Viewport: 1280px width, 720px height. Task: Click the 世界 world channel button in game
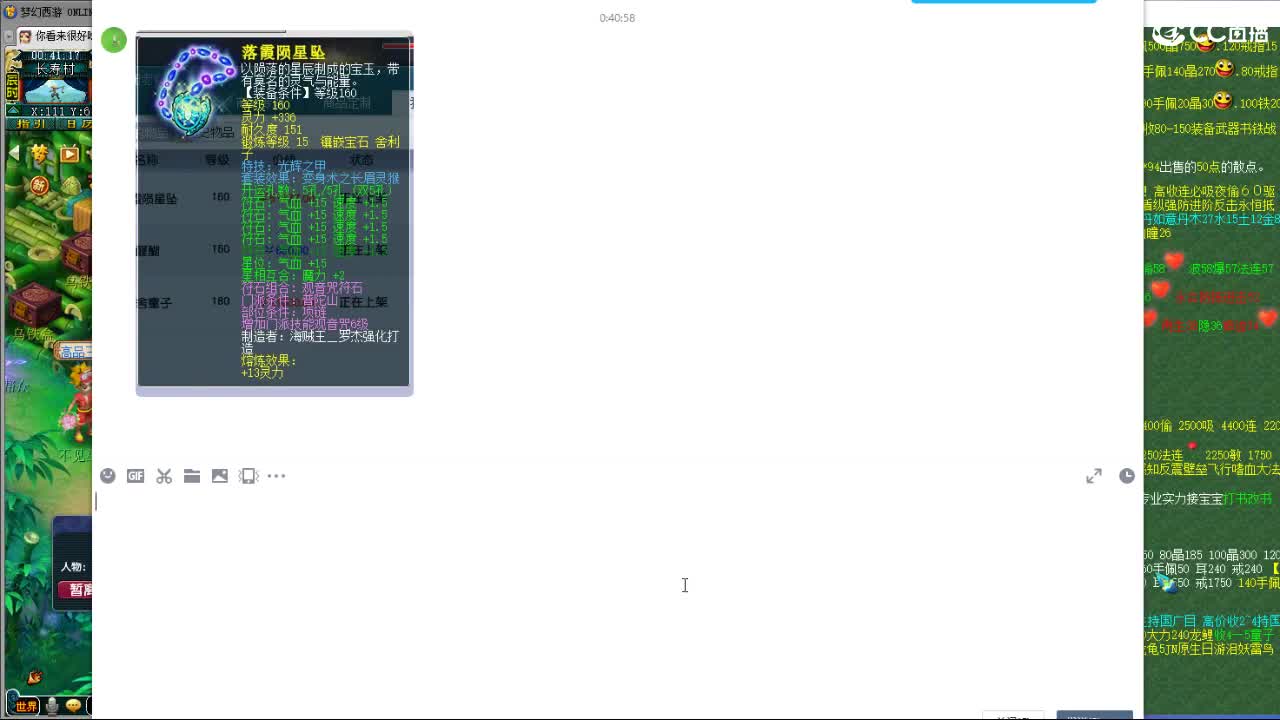tap(26, 707)
